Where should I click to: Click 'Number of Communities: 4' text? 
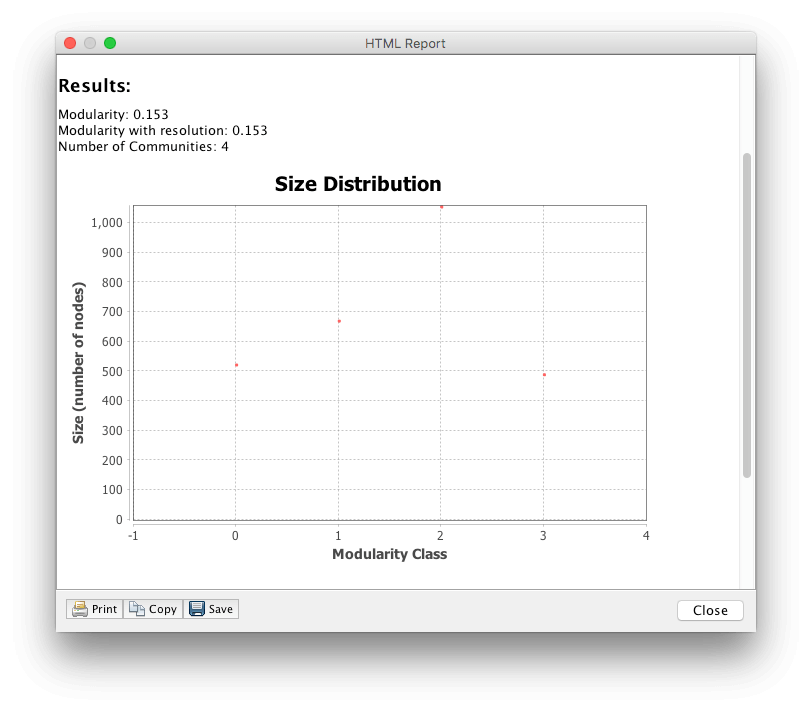[143, 147]
